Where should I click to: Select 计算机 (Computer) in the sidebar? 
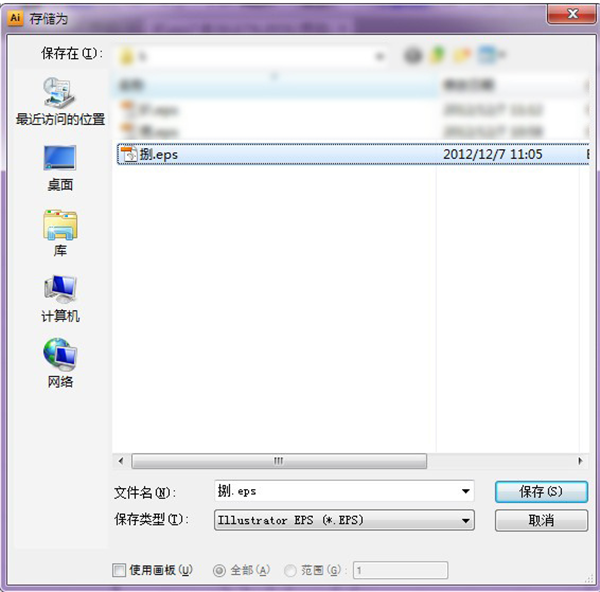click(60, 298)
